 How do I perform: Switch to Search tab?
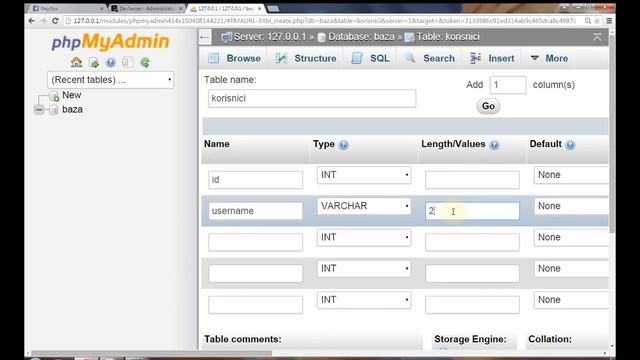click(x=429, y=58)
